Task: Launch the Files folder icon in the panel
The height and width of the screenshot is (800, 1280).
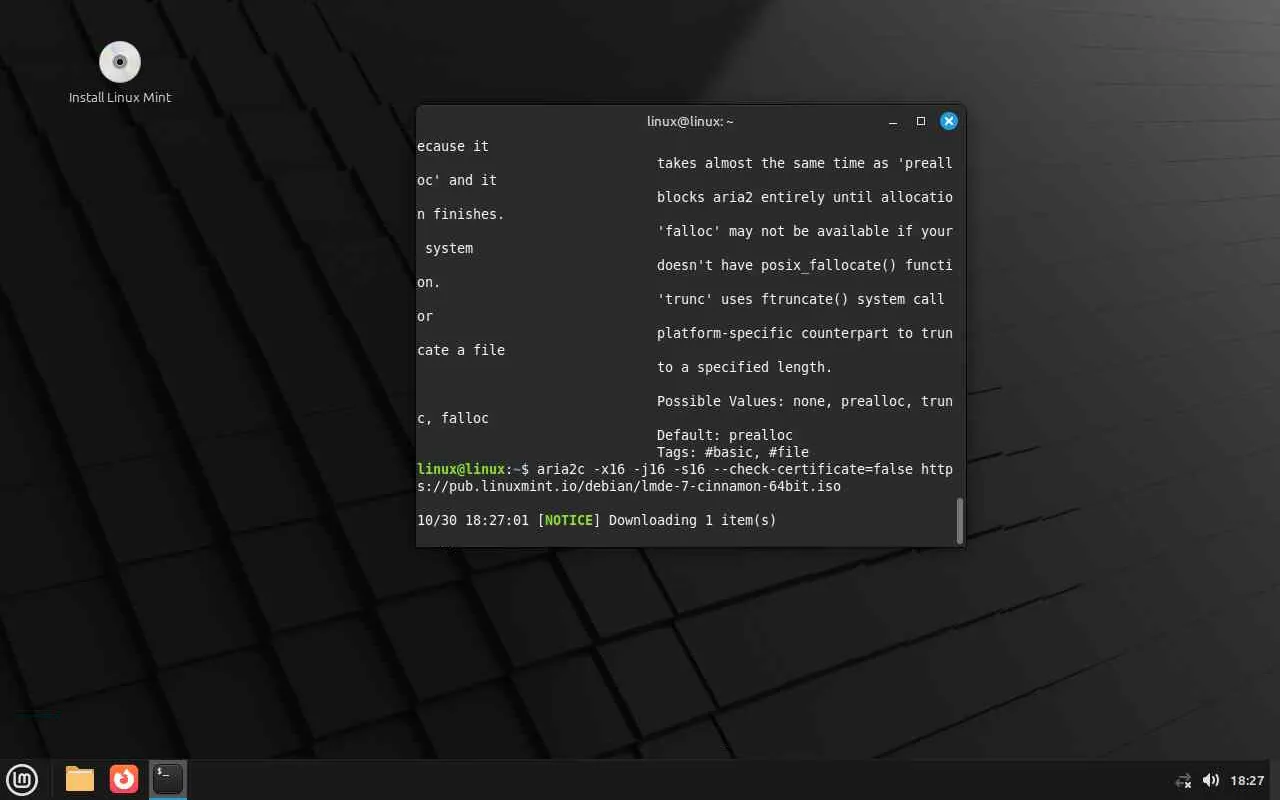Action: 80,779
